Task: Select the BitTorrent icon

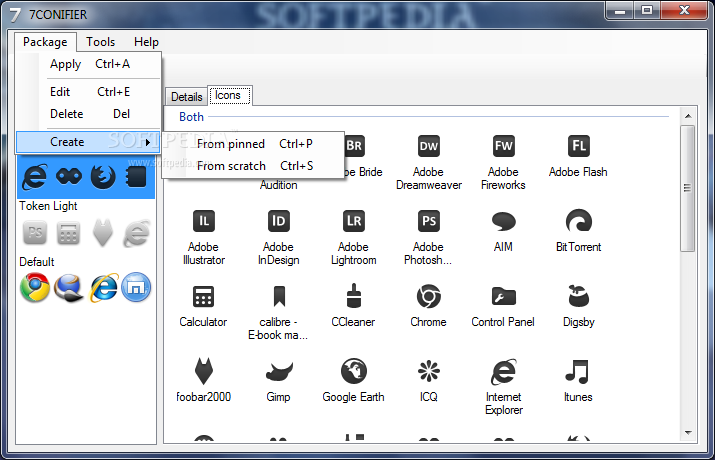Action: (x=579, y=221)
